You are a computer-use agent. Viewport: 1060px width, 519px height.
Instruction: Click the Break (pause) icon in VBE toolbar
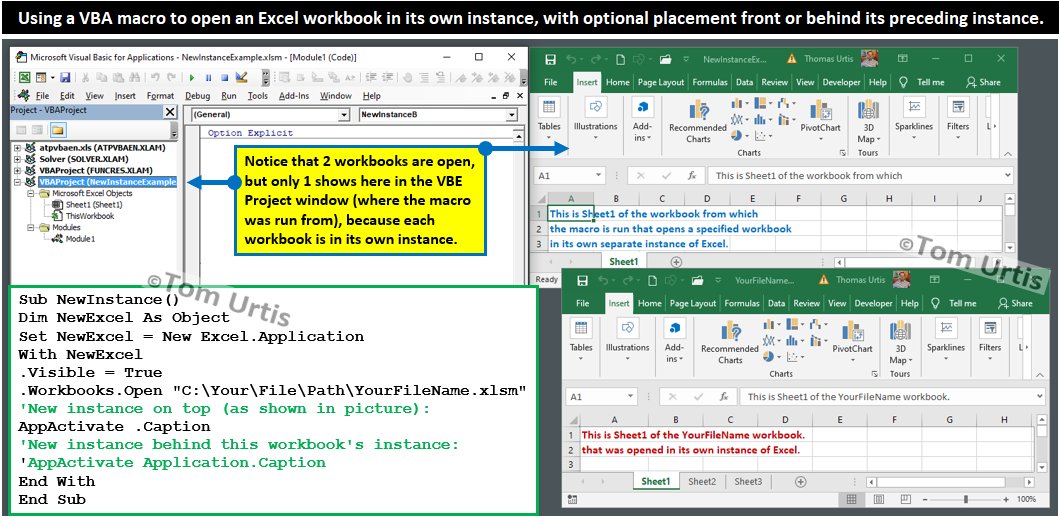[208, 78]
